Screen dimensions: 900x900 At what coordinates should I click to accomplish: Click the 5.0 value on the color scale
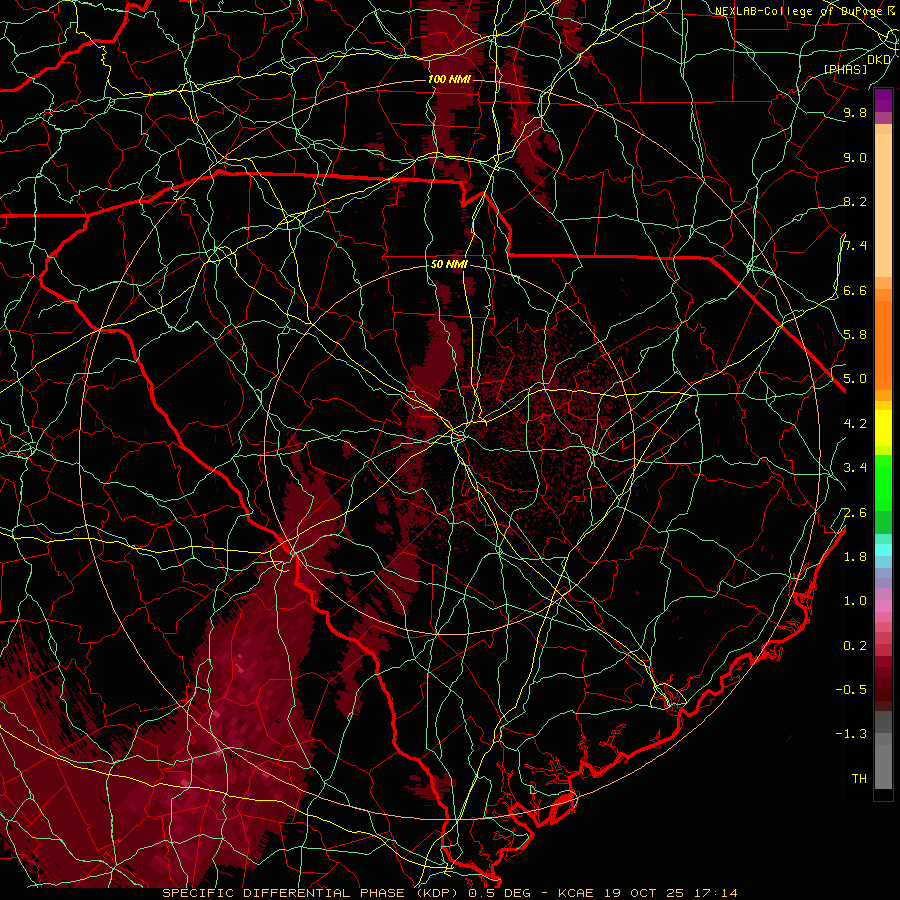pos(855,379)
